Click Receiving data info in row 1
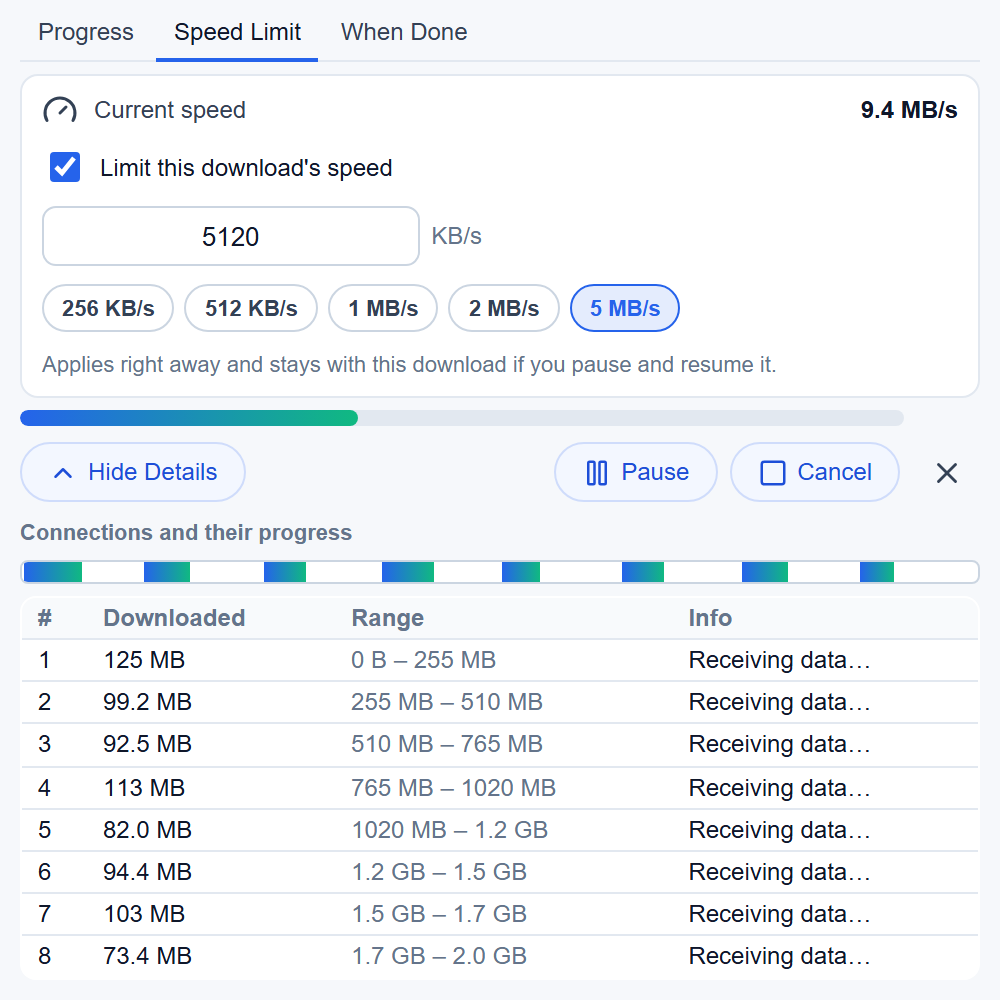Viewport: 1000px width, 1000px height. pos(779,659)
